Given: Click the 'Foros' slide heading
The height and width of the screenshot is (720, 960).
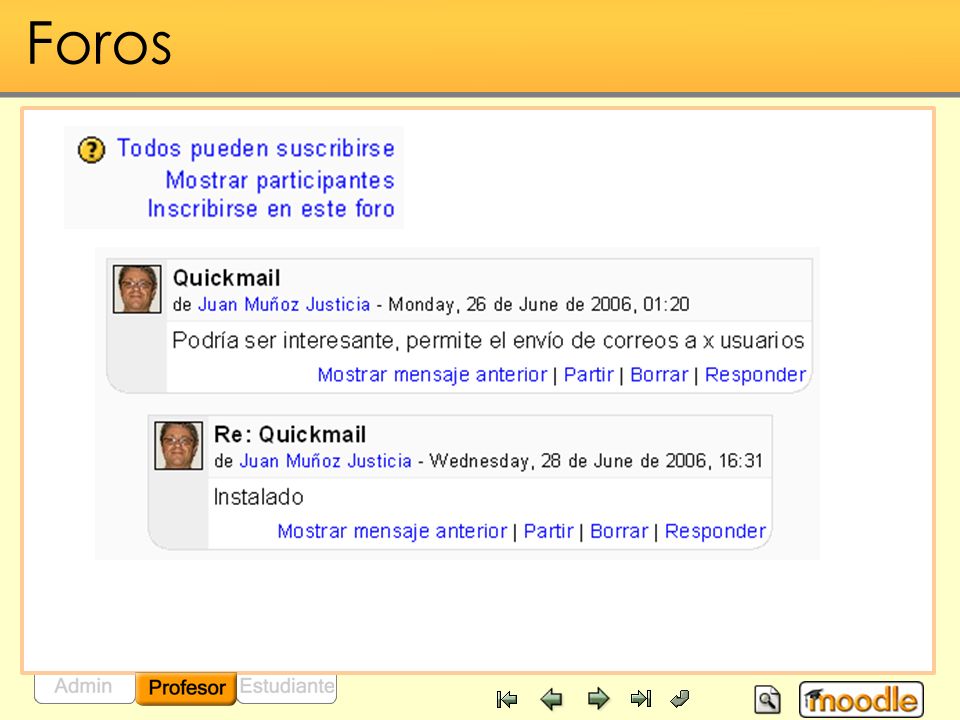Looking at the screenshot, I should (x=99, y=43).
